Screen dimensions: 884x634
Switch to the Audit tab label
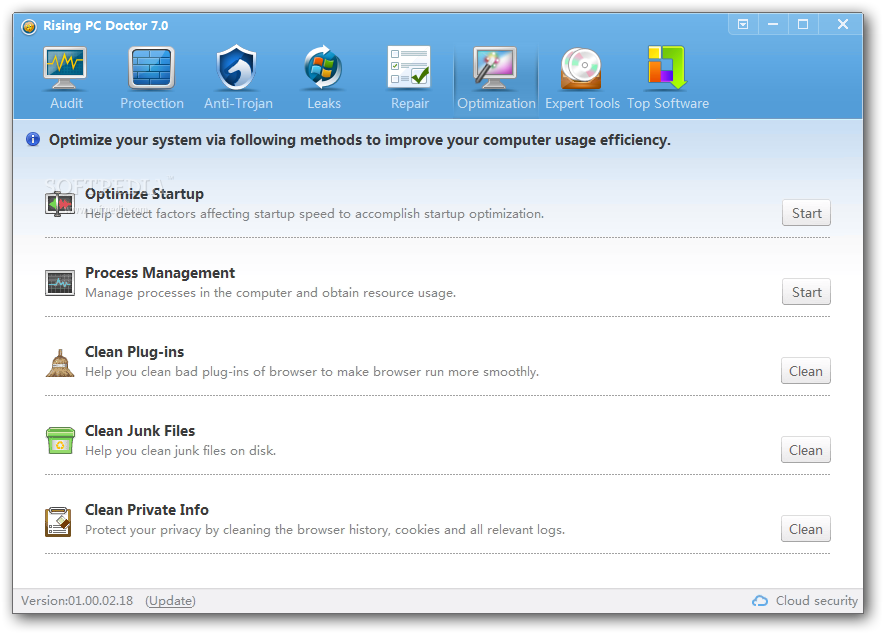pyautogui.click(x=67, y=104)
